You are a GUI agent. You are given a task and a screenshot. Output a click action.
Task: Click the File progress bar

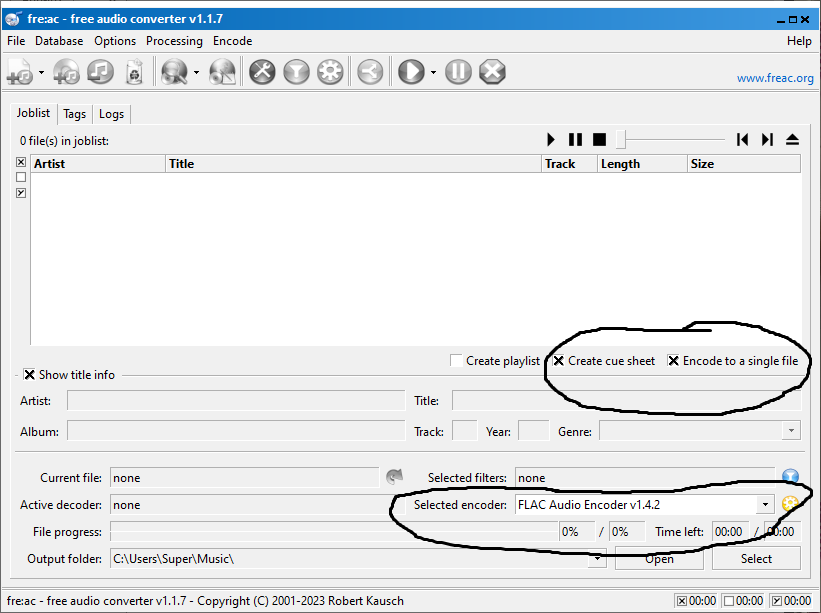click(x=334, y=532)
